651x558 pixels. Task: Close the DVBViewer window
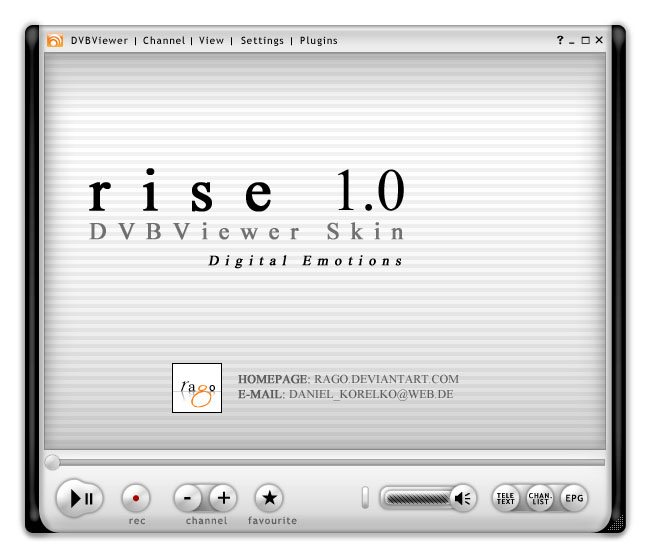coord(599,40)
